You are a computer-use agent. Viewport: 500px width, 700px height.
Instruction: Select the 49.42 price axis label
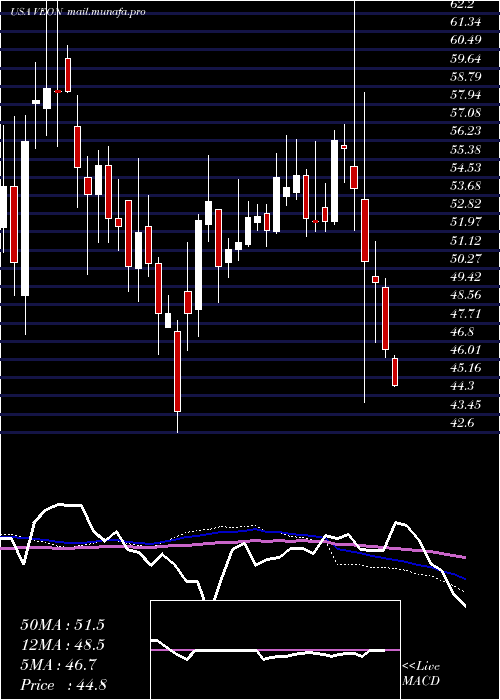click(466, 277)
